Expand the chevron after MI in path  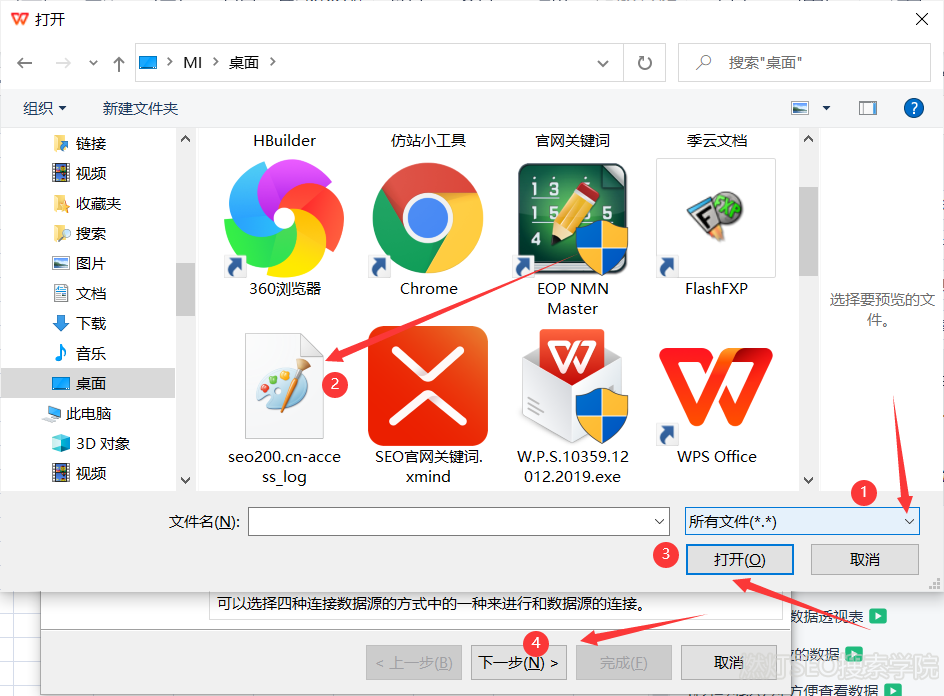coord(215,62)
